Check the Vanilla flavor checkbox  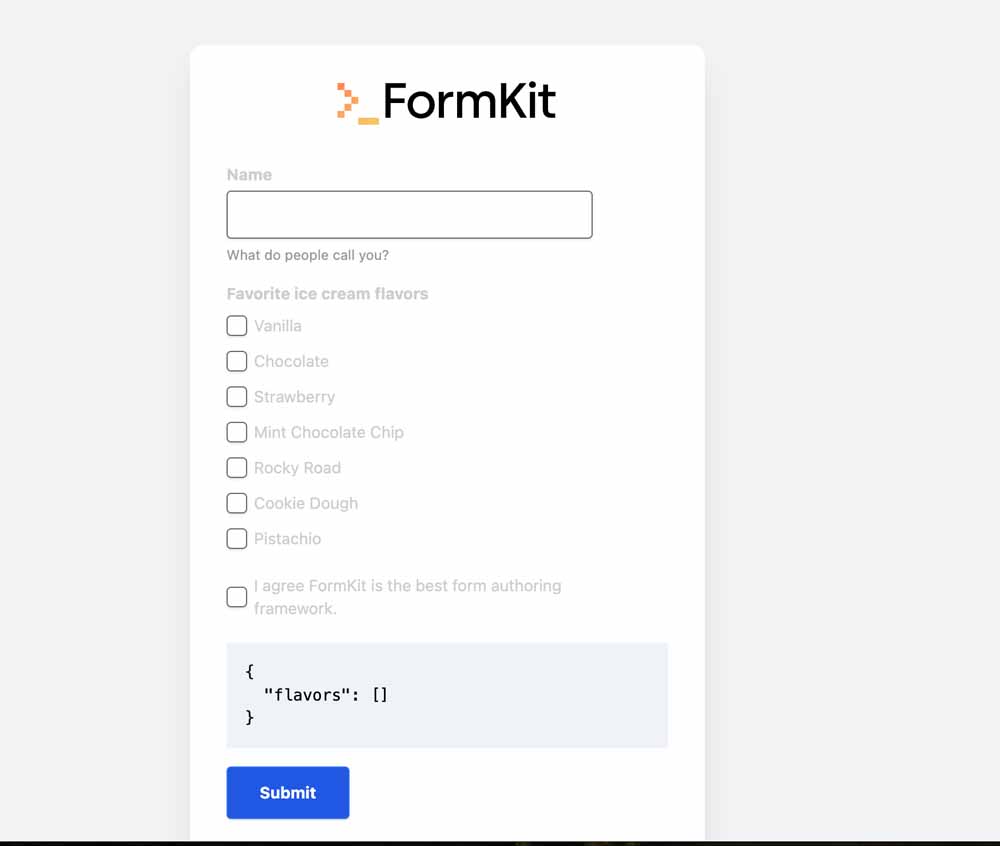pos(236,325)
